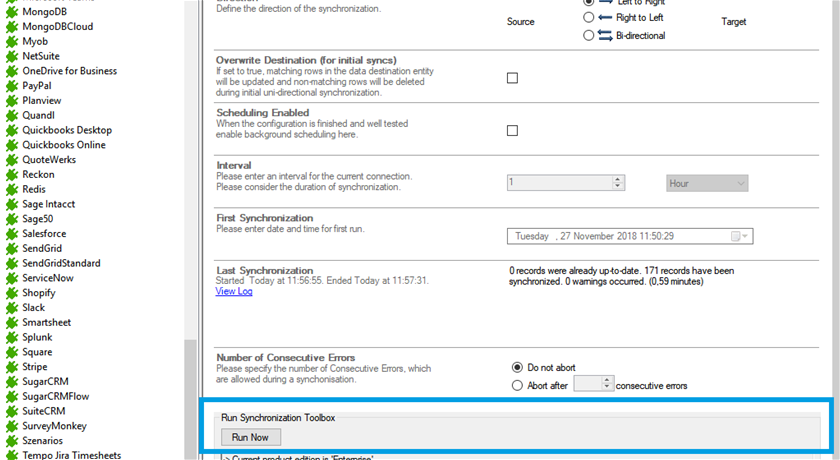Select the Bi-directional radio option
This screenshot has width=840, height=460.
tap(588, 36)
